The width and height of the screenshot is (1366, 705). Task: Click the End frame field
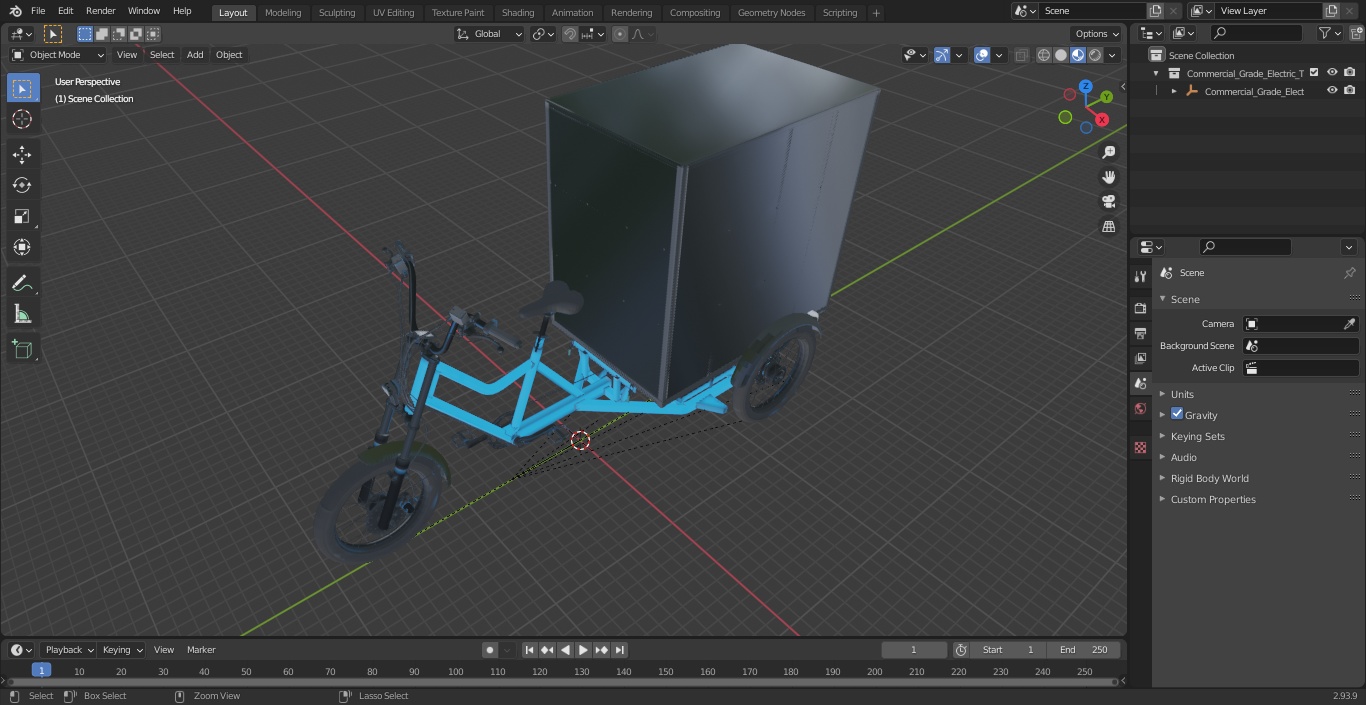(1084, 650)
